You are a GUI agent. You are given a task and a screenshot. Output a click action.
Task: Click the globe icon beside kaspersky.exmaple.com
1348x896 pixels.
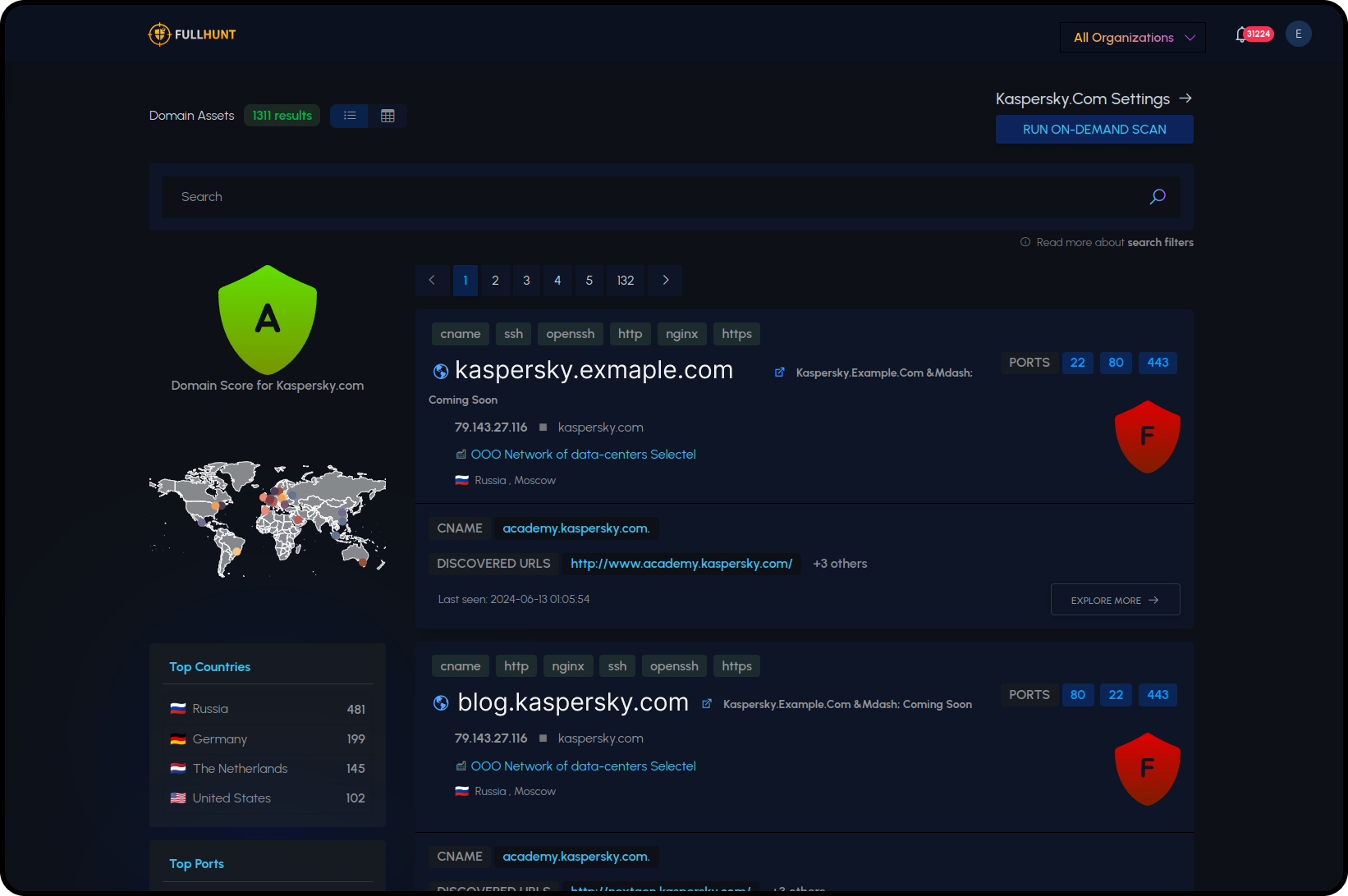(x=441, y=371)
